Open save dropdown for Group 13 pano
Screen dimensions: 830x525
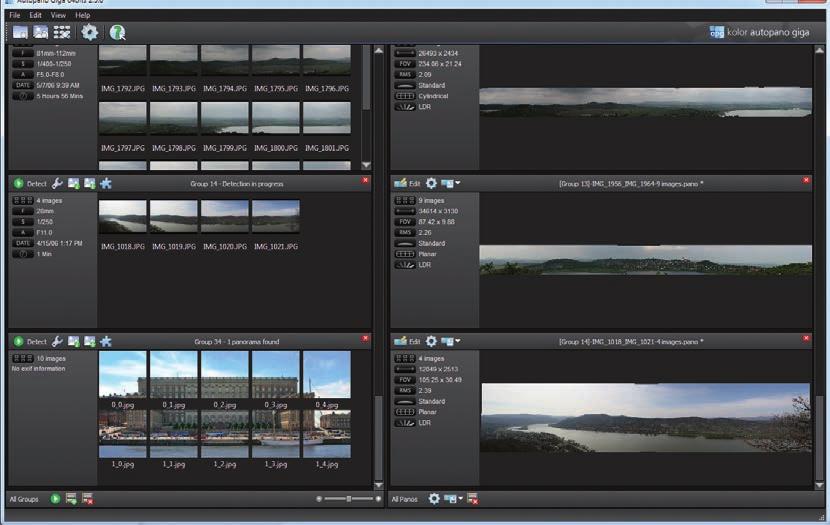point(450,183)
